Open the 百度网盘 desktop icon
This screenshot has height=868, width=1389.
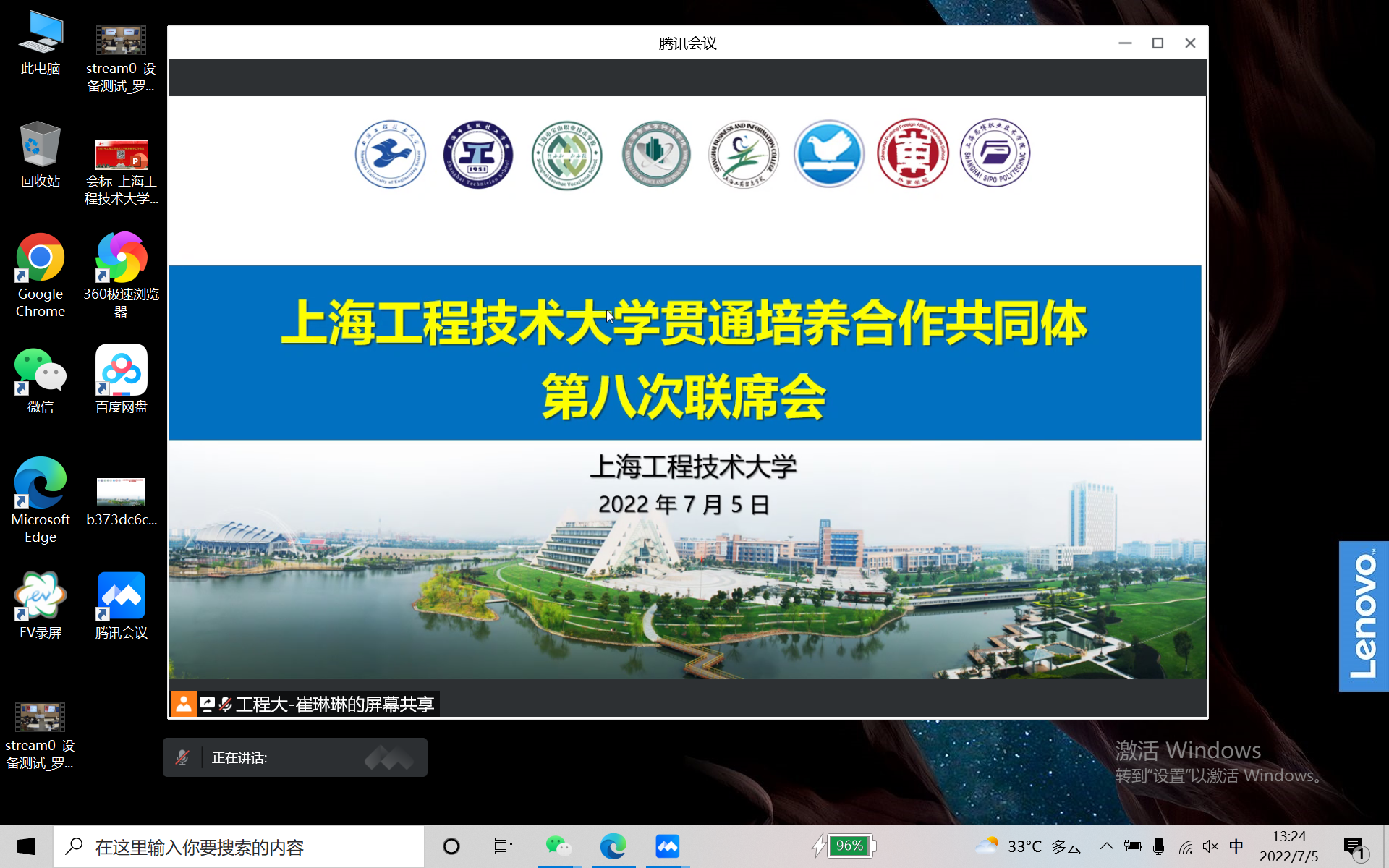click(x=121, y=371)
